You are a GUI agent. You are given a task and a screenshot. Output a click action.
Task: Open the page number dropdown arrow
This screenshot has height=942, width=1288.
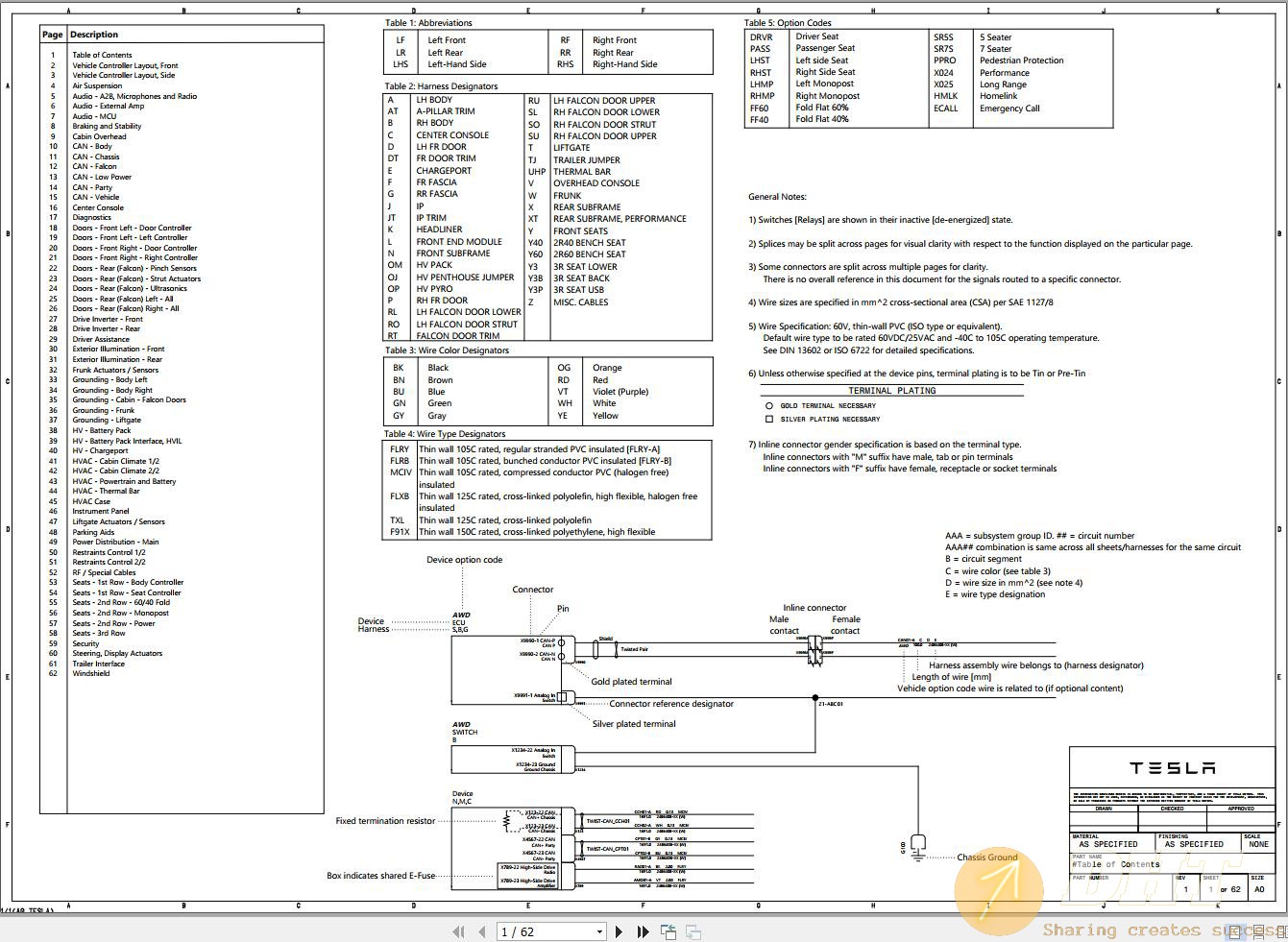[x=599, y=931]
